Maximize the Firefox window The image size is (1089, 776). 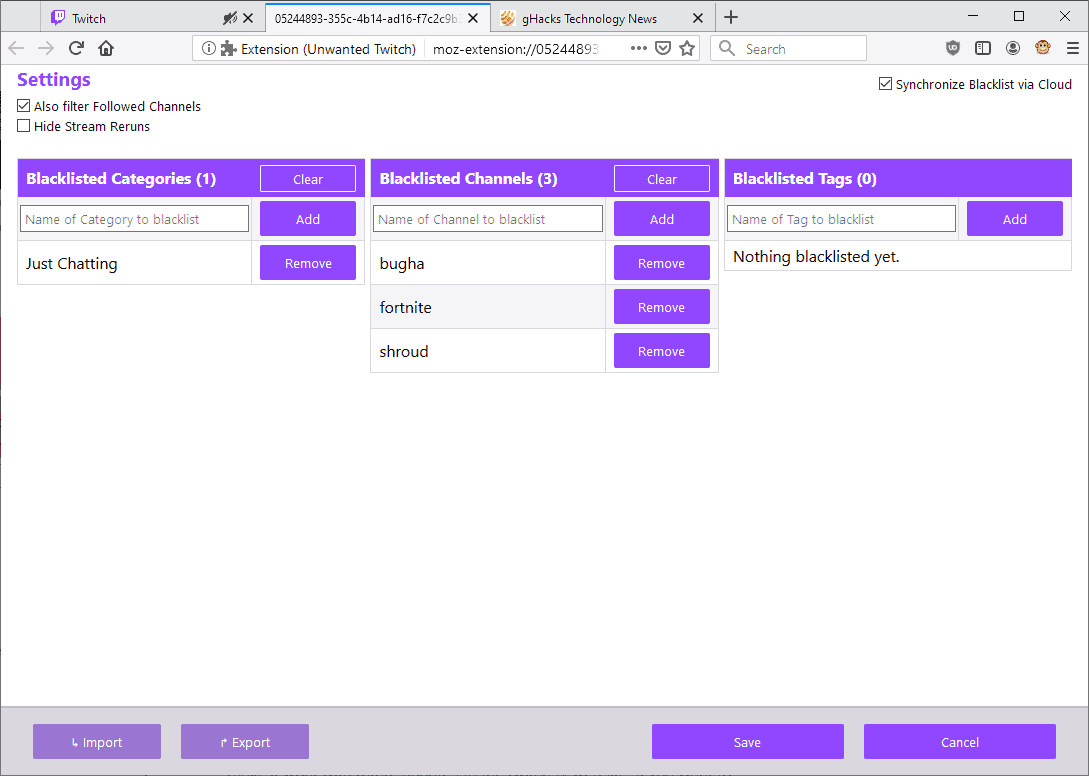click(1019, 16)
